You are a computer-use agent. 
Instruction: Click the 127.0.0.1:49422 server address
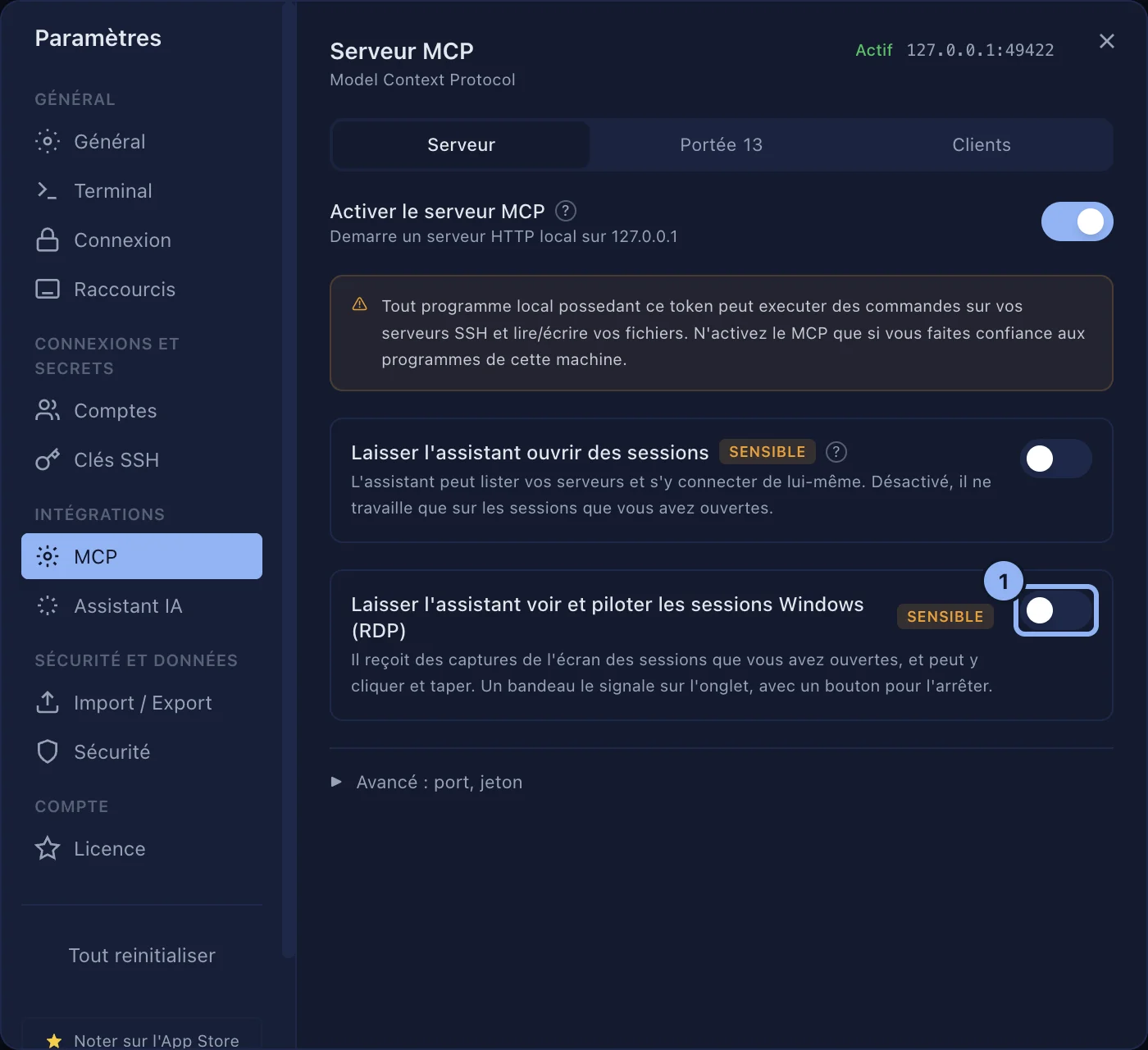(980, 50)
